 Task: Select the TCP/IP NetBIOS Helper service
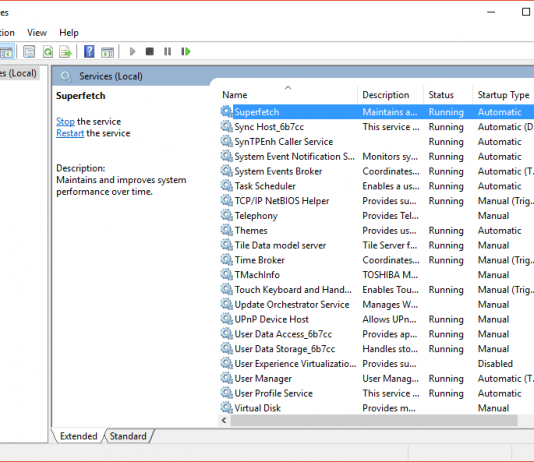(376, 201)
